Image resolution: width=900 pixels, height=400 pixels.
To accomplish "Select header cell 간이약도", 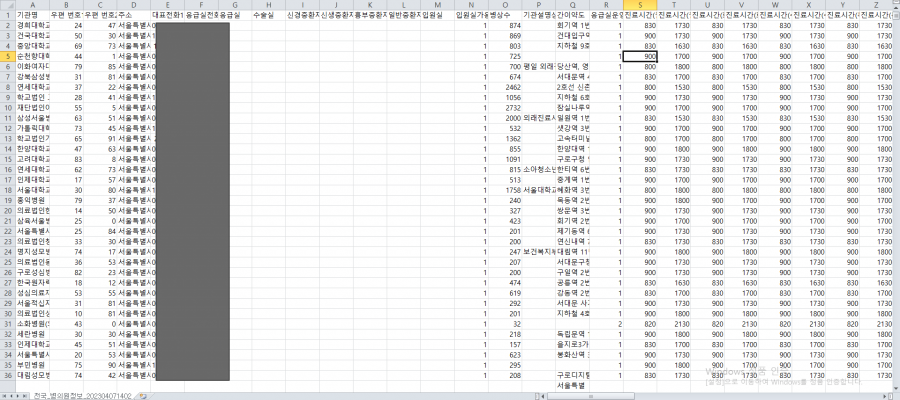I will pyautogui.click(x=572, y=15).
